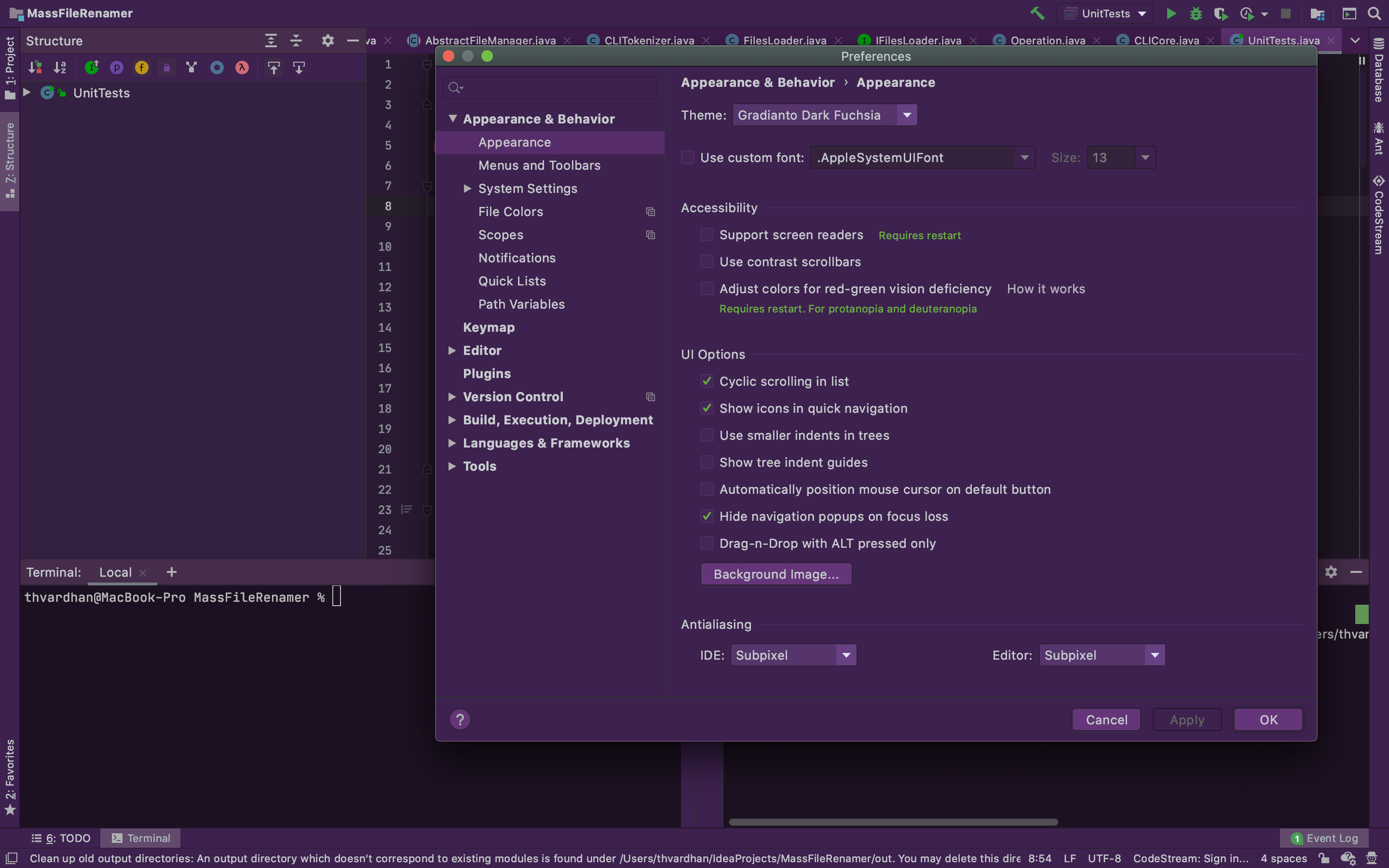Uncheck Cyclic scrolling in list

tap(707, 381)
